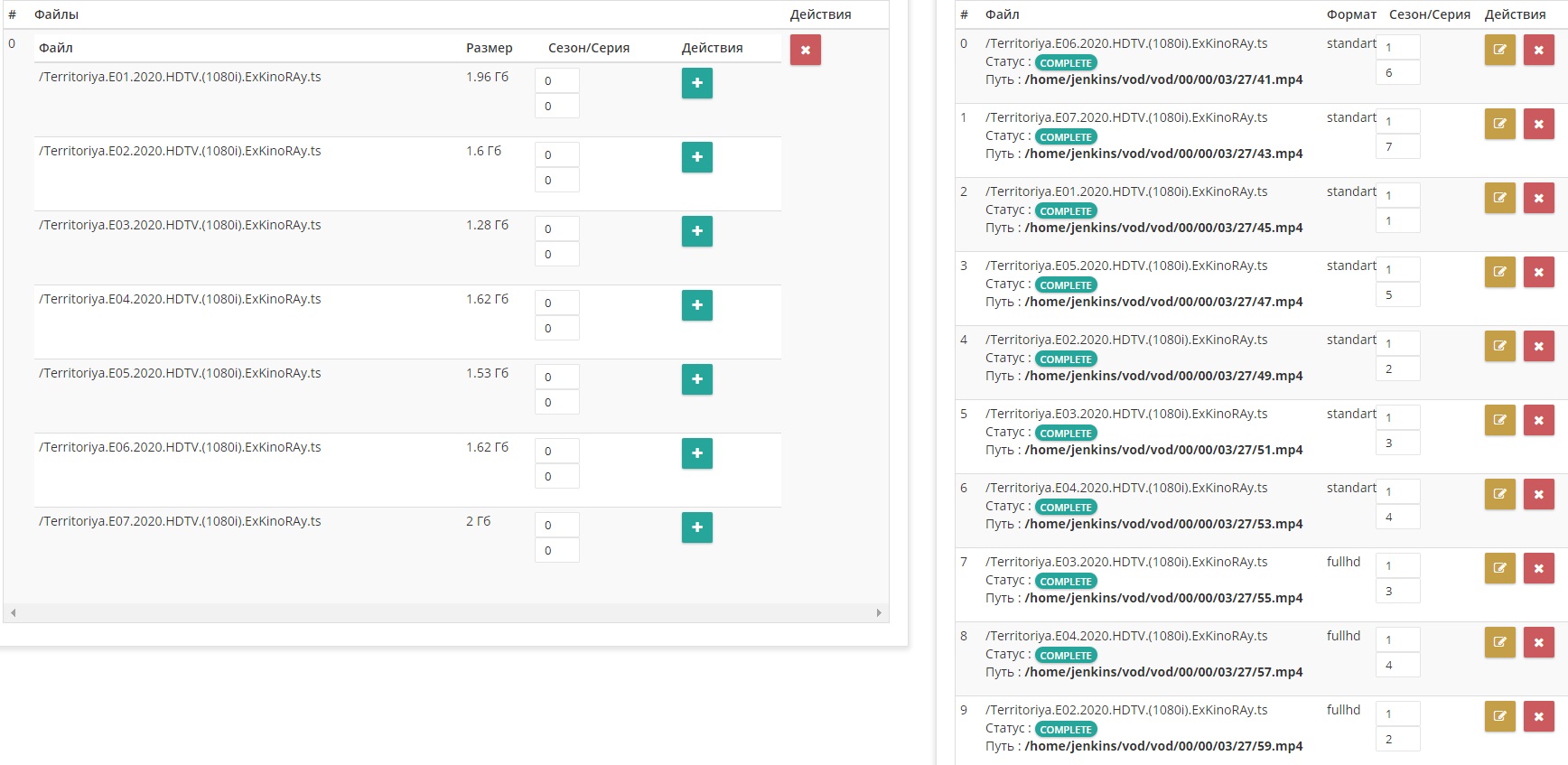Click COMPLETE status badge for 57.mp4
This screenshot has height=765, width=1568.
(1065, 656)
